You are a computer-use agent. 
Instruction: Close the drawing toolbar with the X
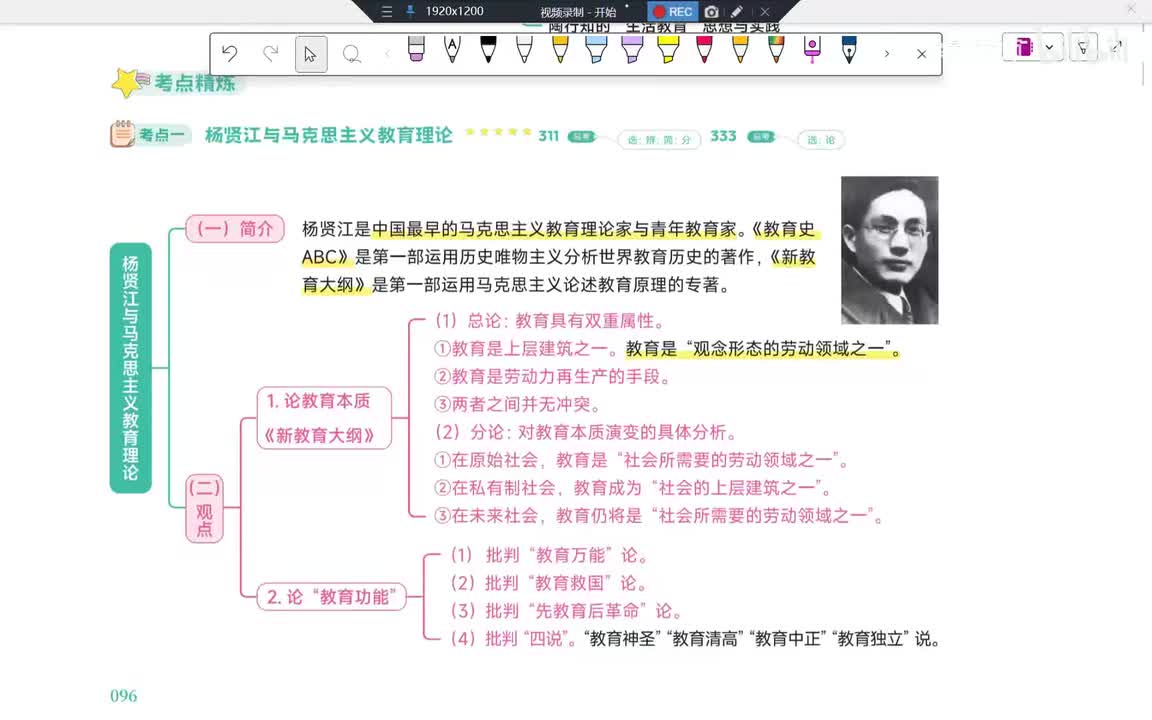[921, 54]
